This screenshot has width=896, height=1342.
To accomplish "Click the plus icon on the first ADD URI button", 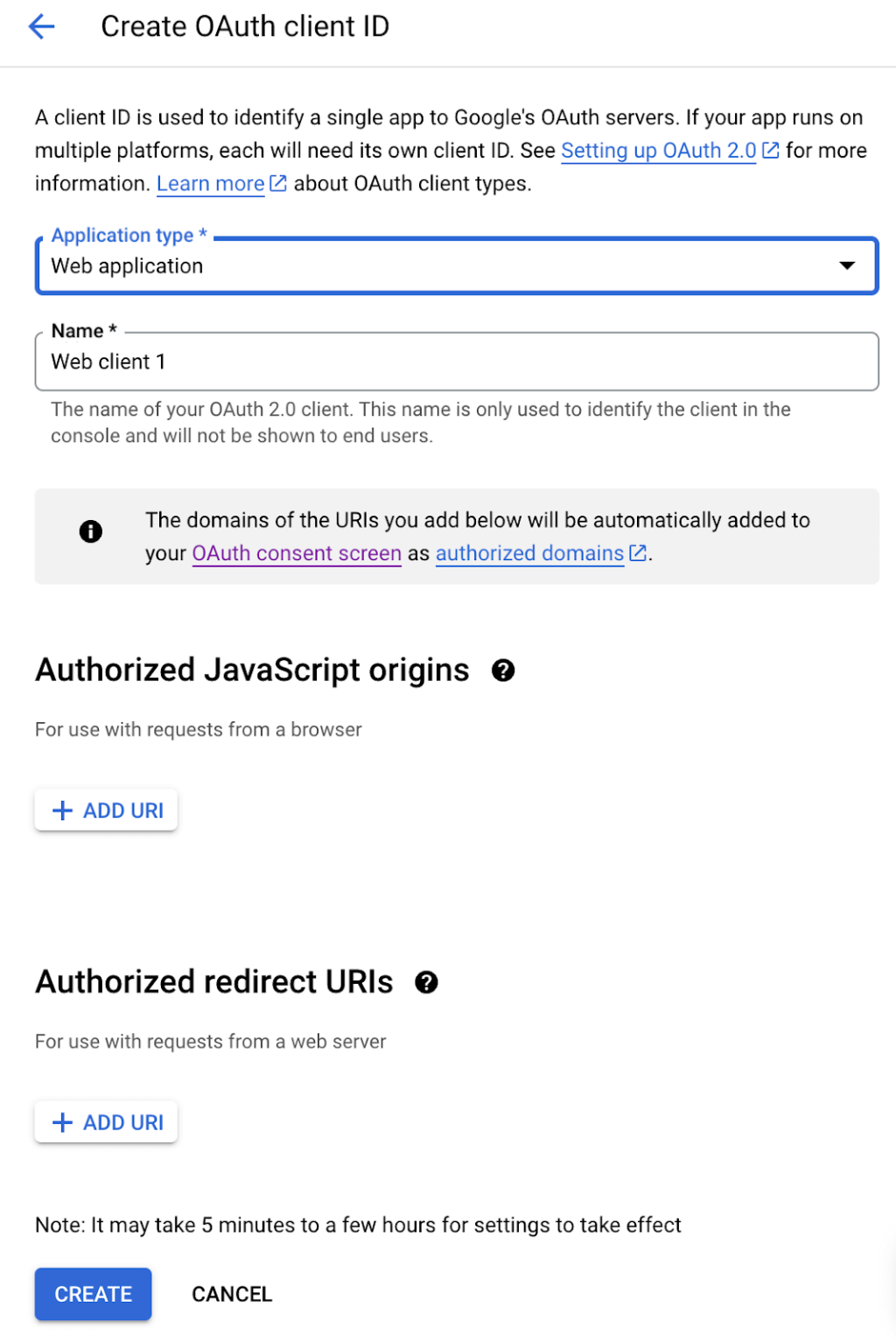I will (x=62, y=810).
